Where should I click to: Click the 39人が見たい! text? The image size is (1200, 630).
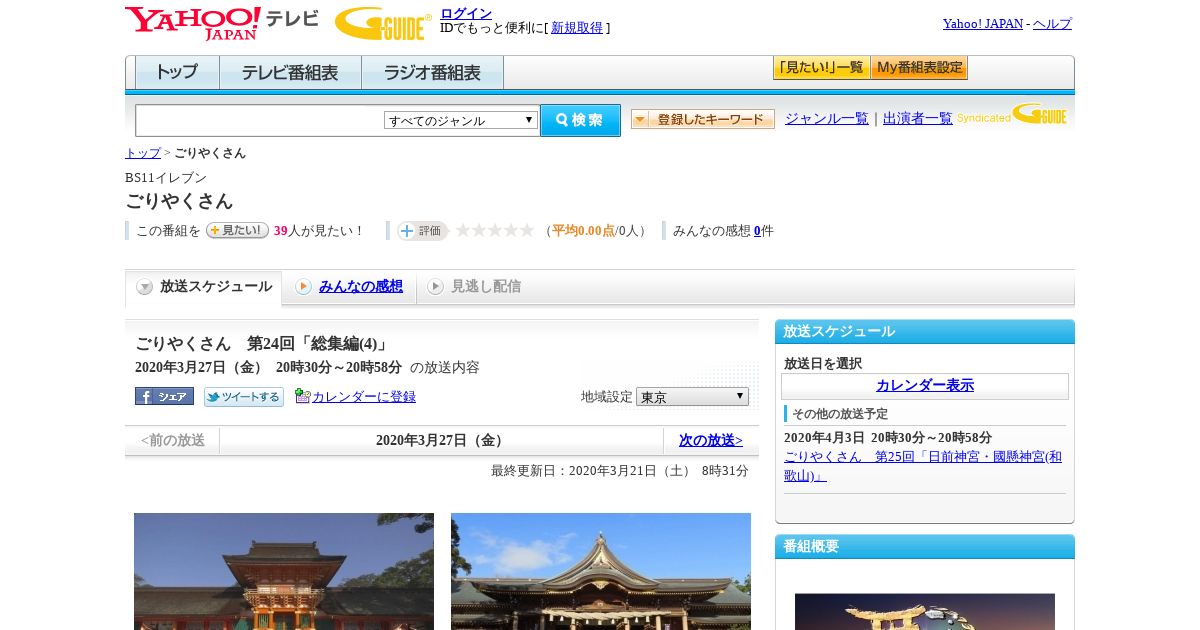319,231
